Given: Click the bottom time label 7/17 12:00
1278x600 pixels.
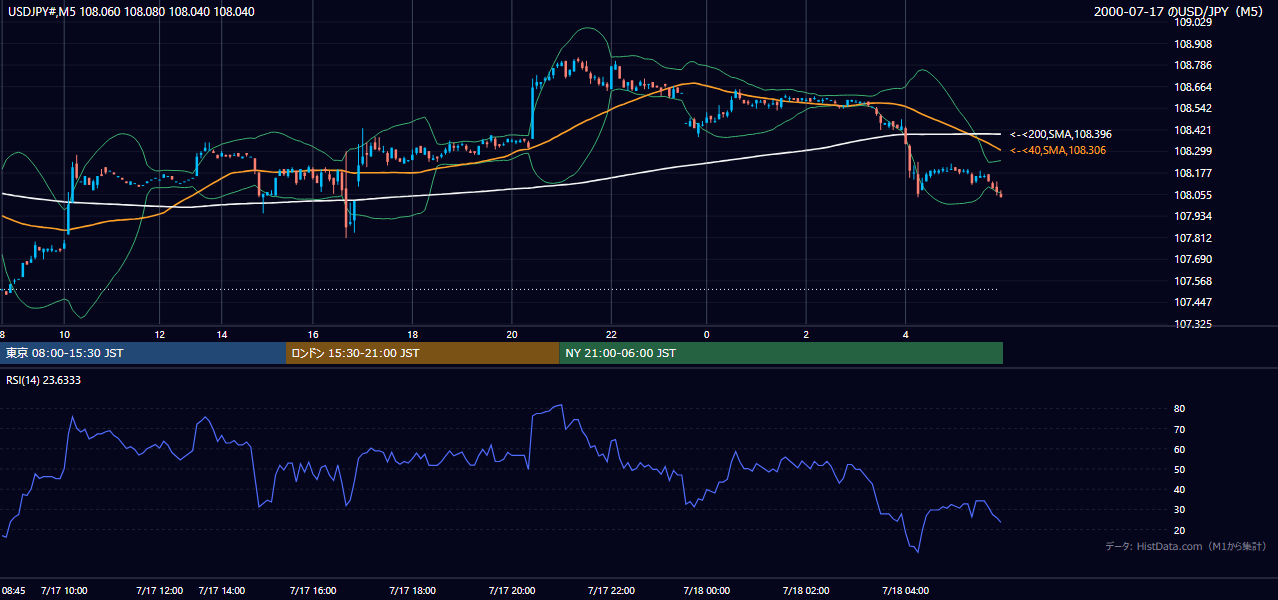Looking at the screenshot, I should coord(160,590).
